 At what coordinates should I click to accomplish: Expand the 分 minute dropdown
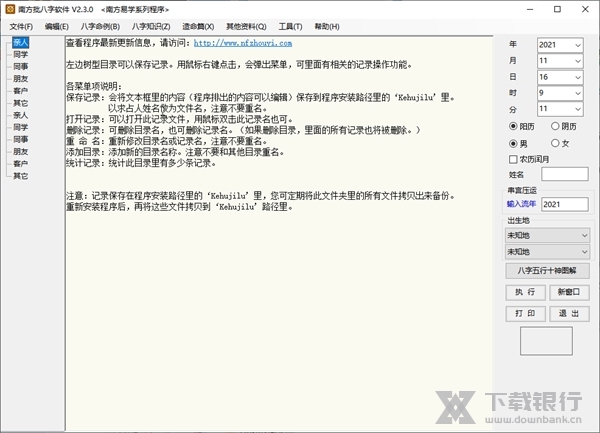click(577, 109)
